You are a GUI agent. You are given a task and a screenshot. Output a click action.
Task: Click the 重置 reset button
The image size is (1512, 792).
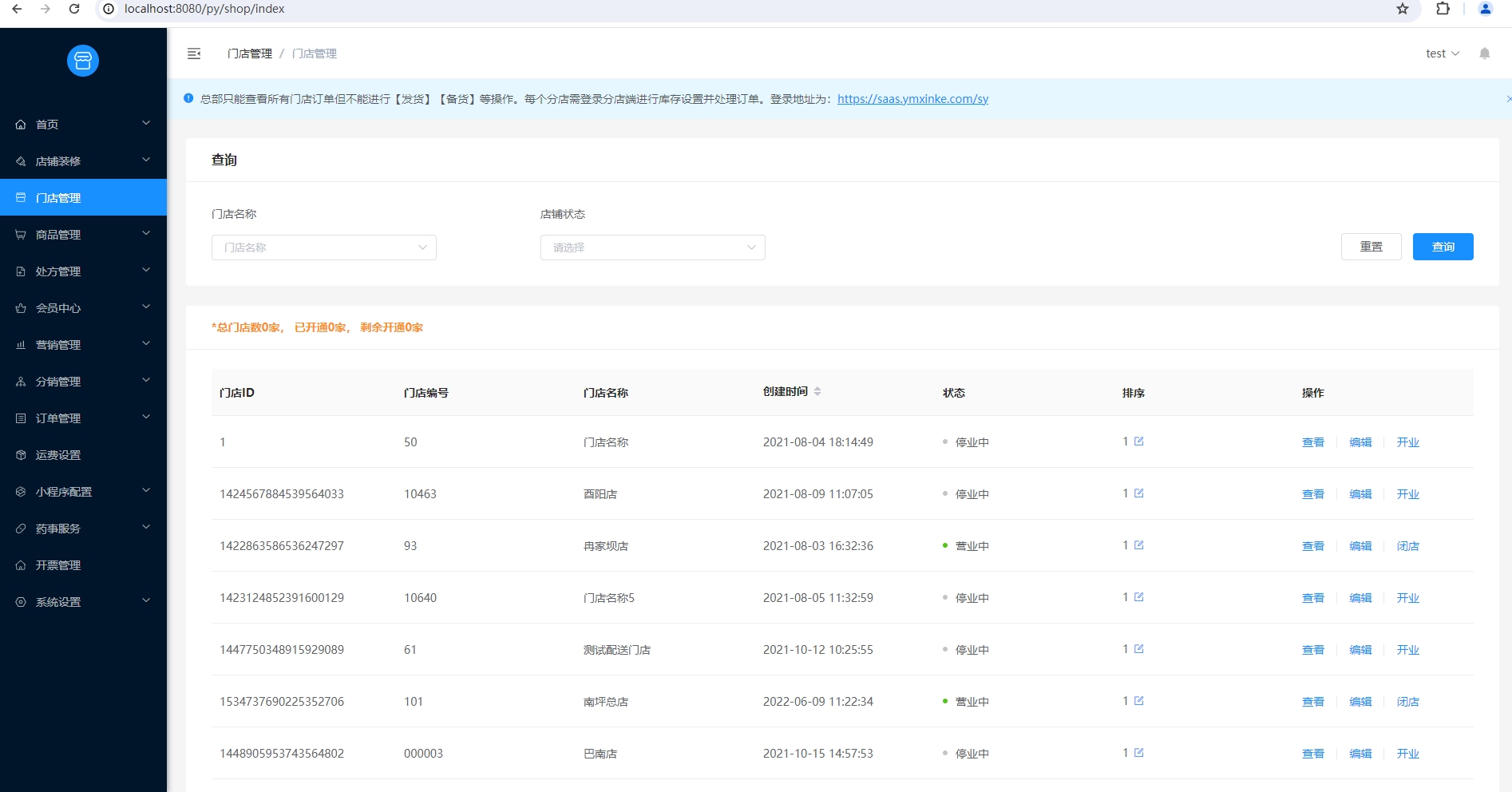[x=1371, y=247]
